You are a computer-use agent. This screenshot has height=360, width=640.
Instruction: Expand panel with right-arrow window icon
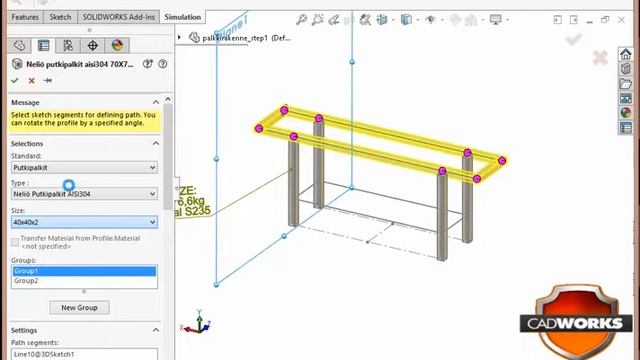click(573, 20)
